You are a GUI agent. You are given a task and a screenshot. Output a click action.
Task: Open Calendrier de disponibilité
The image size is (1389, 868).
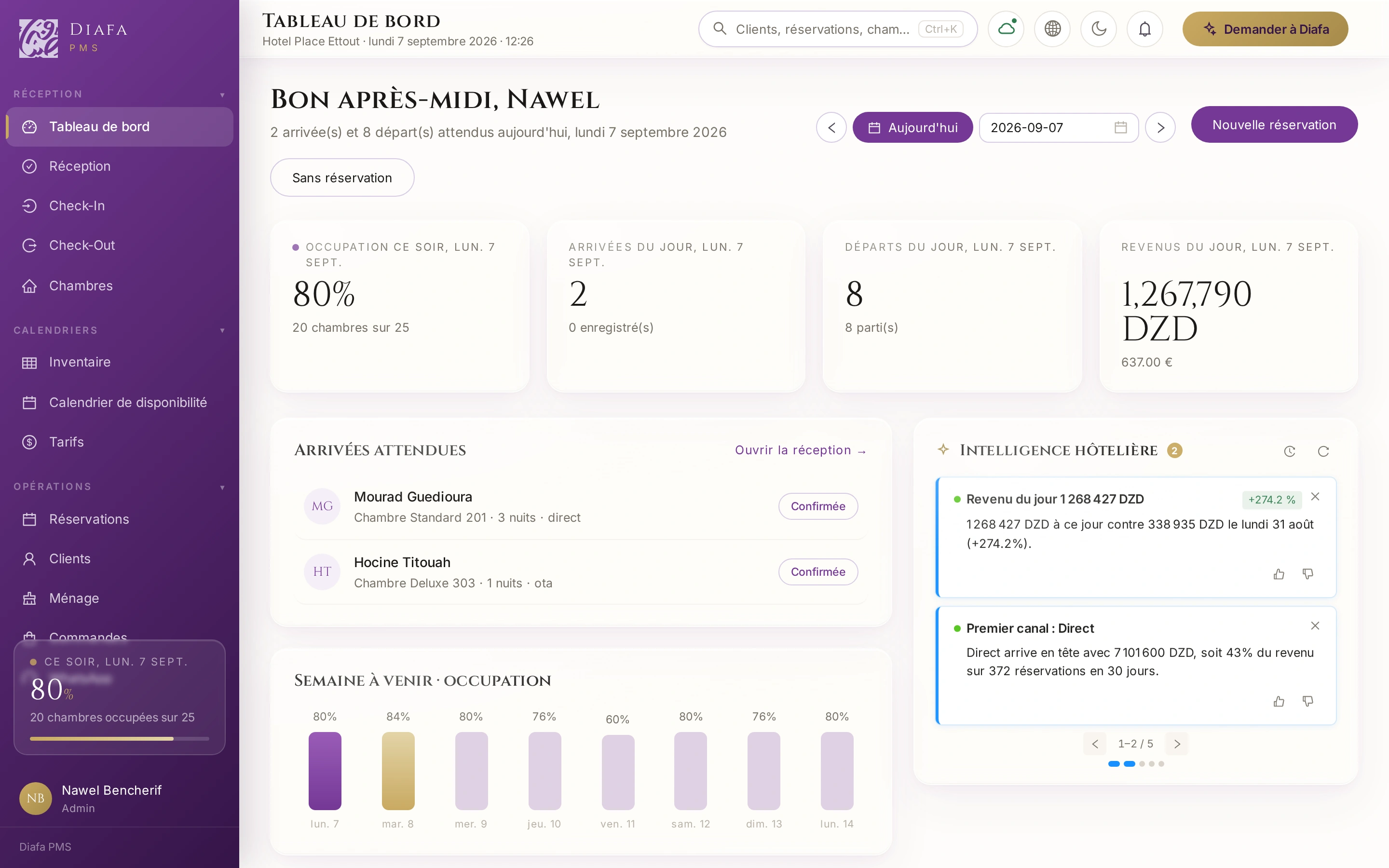tap(120, 403)
